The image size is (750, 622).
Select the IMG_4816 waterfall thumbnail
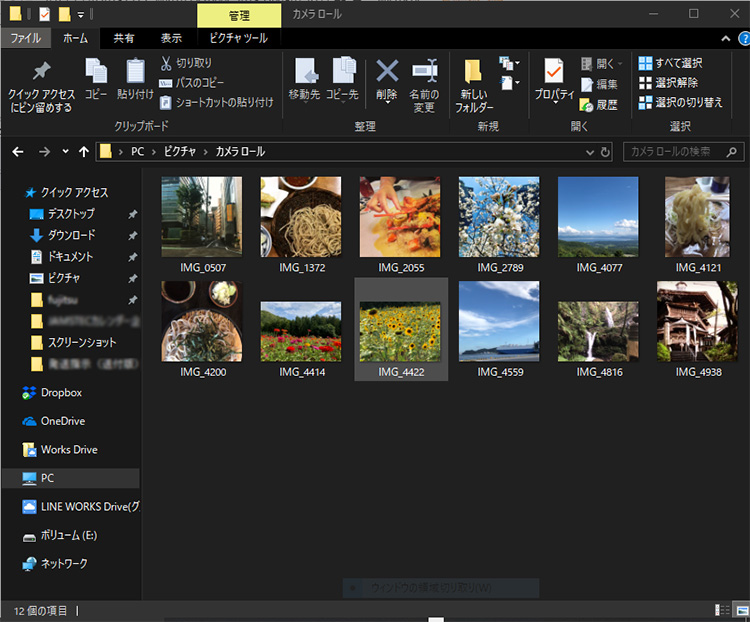(597, 331)
